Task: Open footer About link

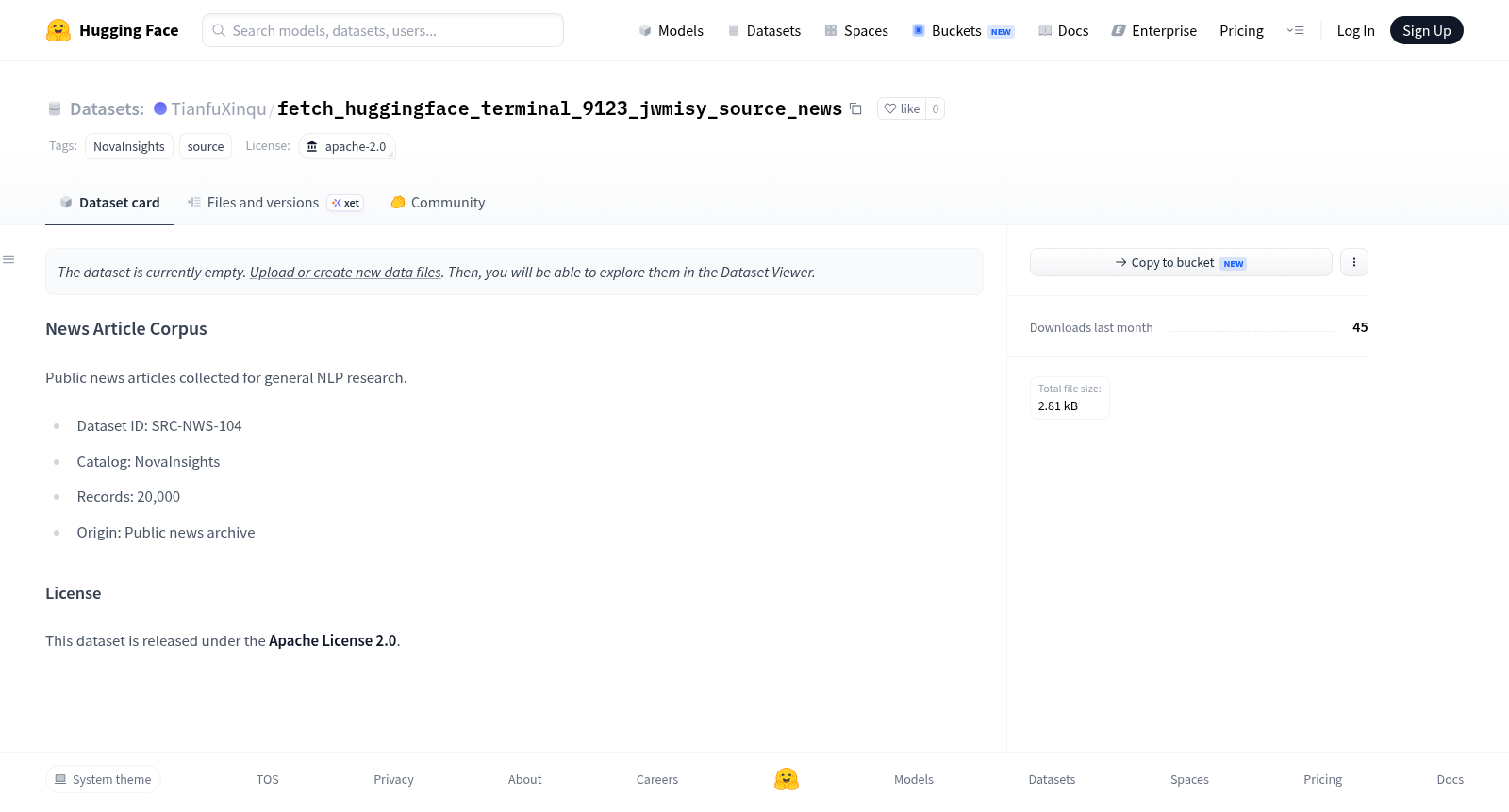Action: [x=524, y=779]
